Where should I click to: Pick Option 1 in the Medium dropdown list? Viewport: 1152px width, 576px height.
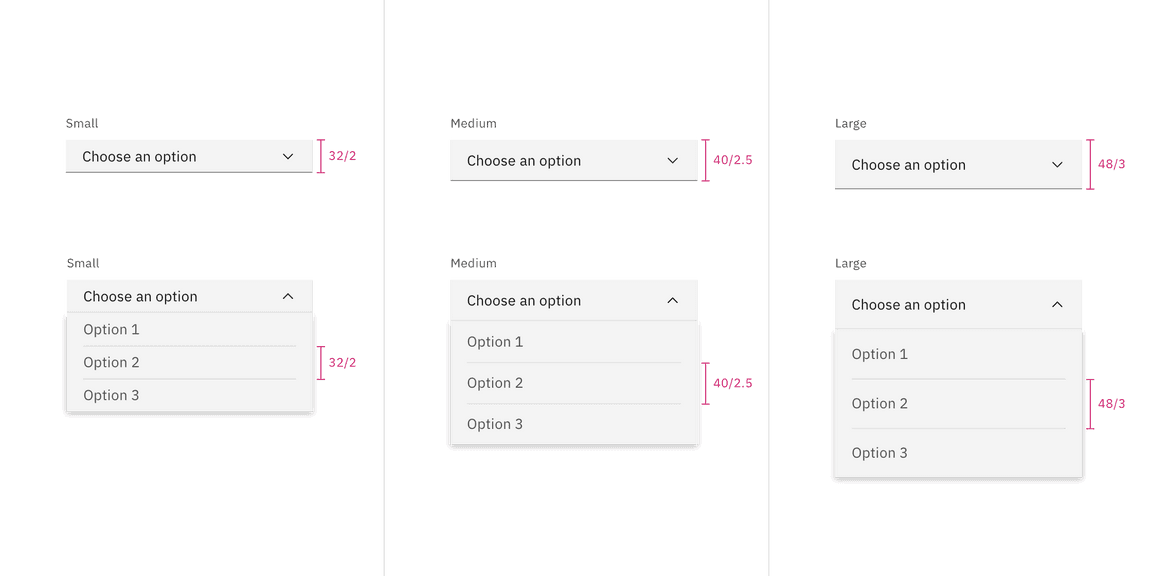495,342
